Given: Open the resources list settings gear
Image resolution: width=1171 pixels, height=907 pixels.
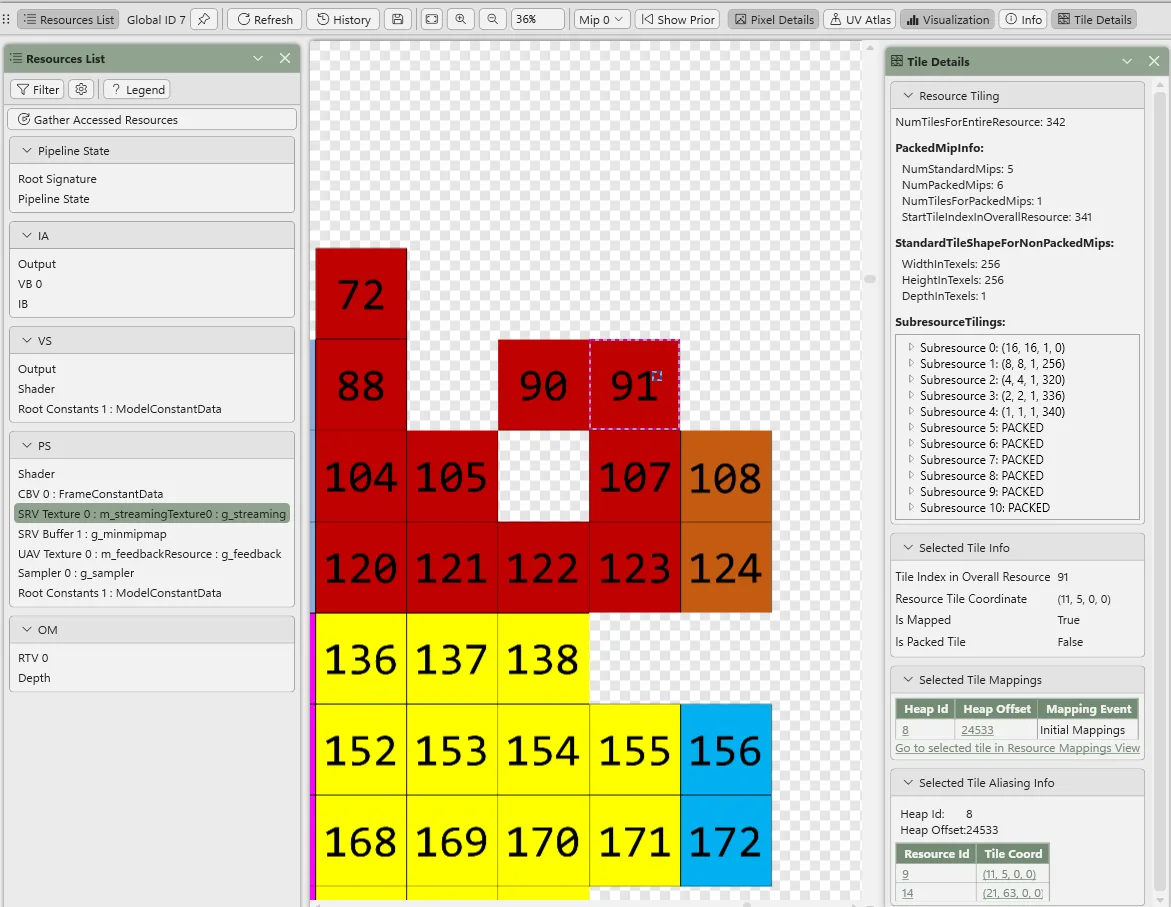Looking at the screenshot, I should pos(82,89).
